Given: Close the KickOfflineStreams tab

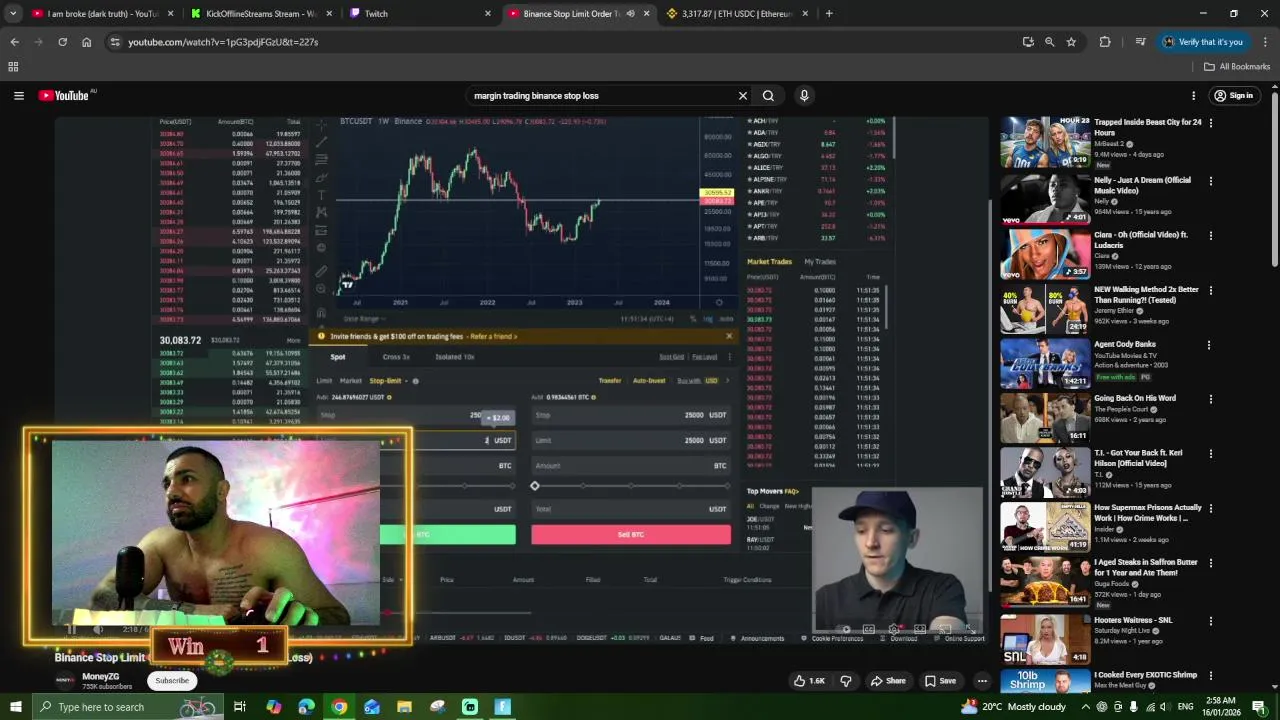Looking at the screenshot, I should 329,14.
